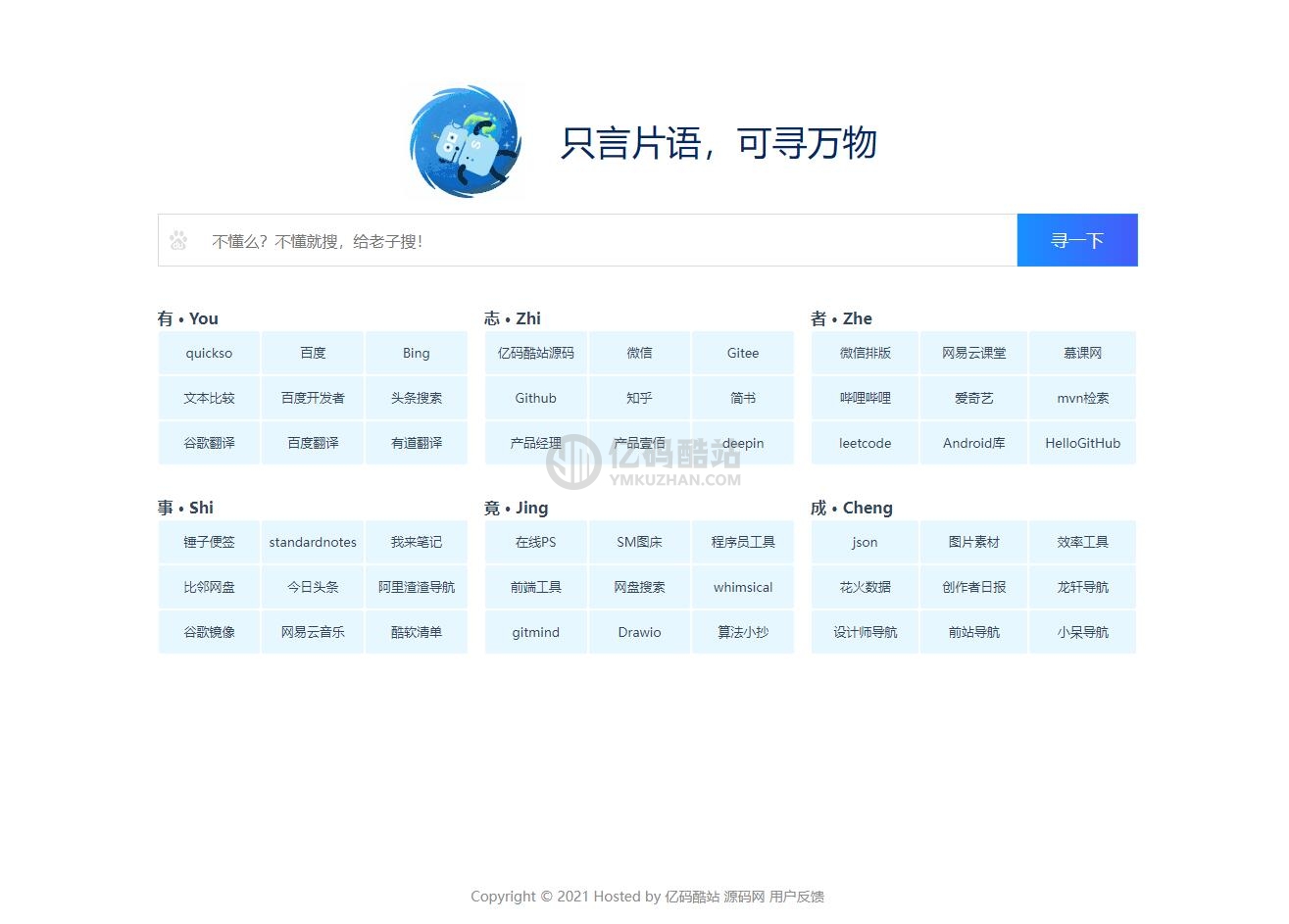Open the Github link
1289x924 pixels.
tap(536, 398)
